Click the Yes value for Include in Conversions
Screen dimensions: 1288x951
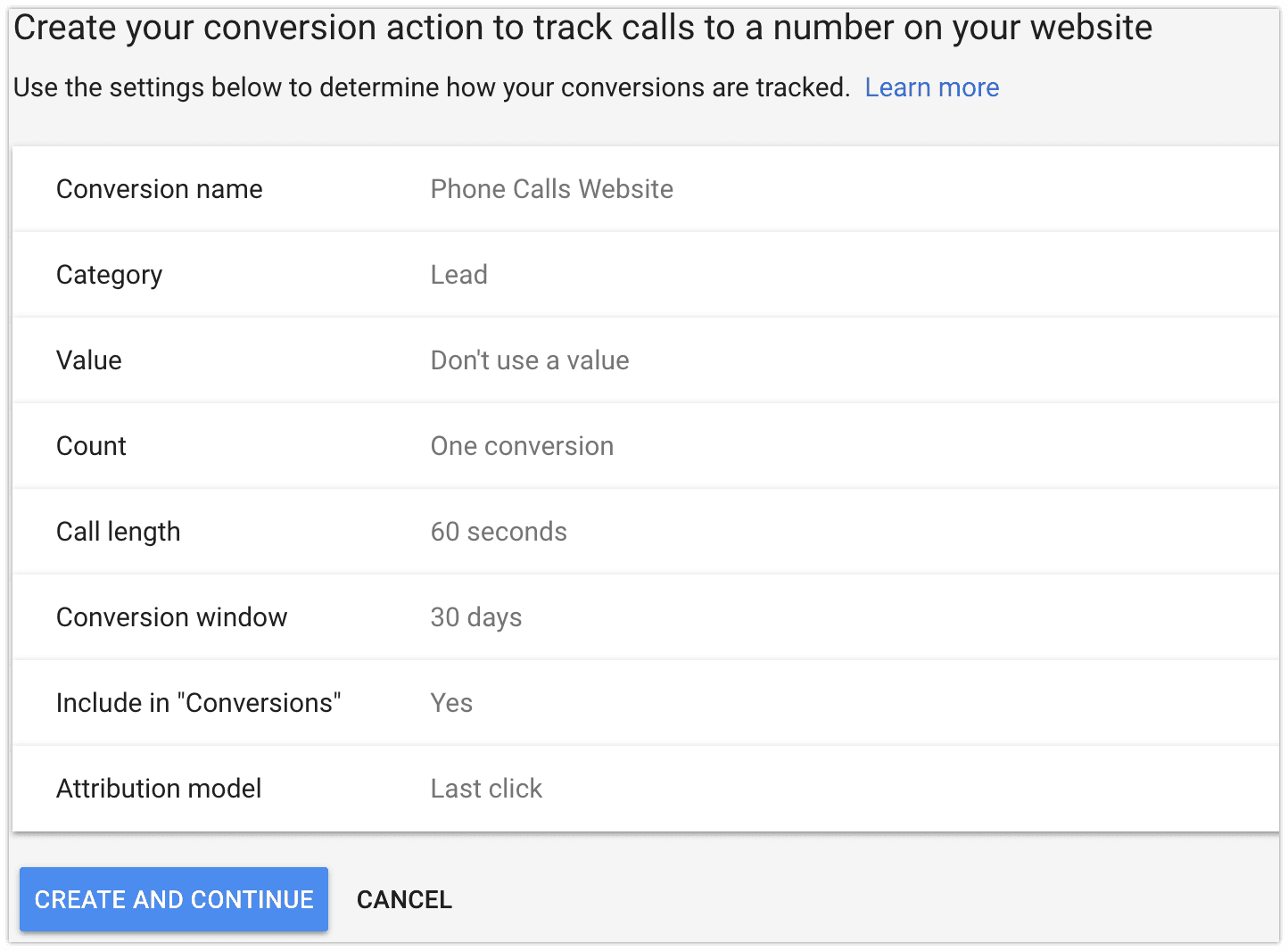tap(451, 702)
